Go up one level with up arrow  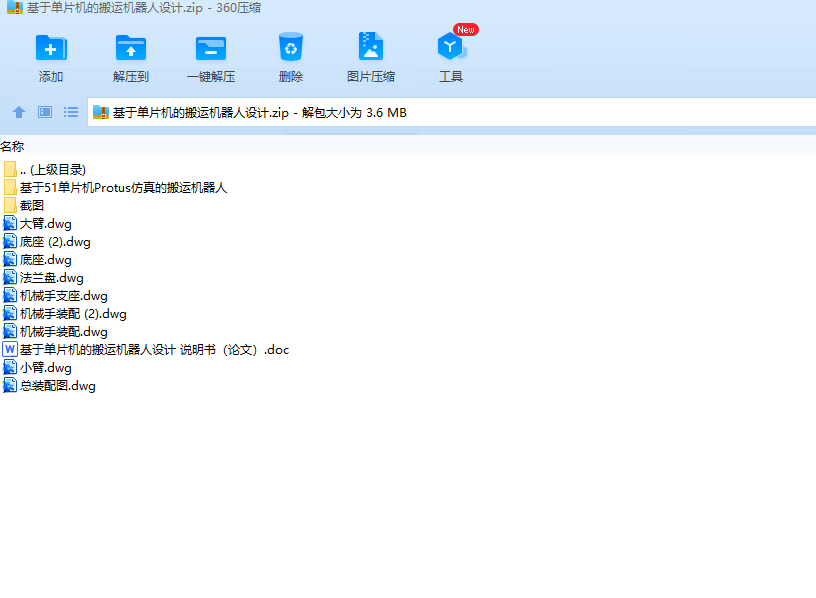pyautogui.click(x=19, y=112)
